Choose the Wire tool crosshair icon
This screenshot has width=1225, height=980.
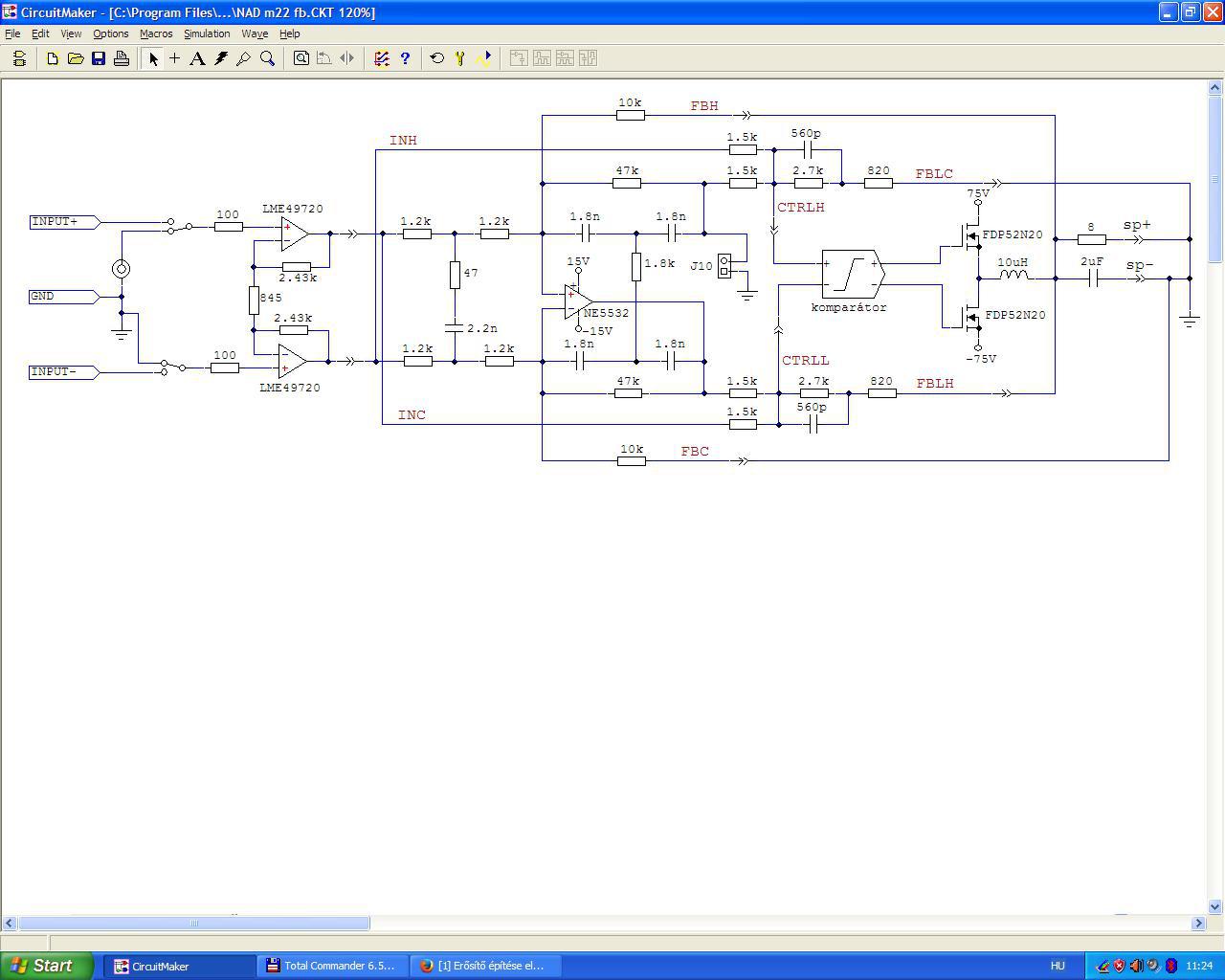click(174, 58)
